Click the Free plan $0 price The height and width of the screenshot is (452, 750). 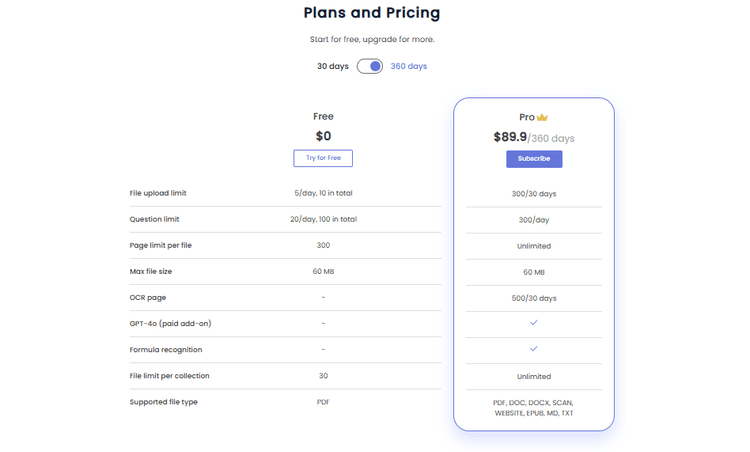coord(323,136)
